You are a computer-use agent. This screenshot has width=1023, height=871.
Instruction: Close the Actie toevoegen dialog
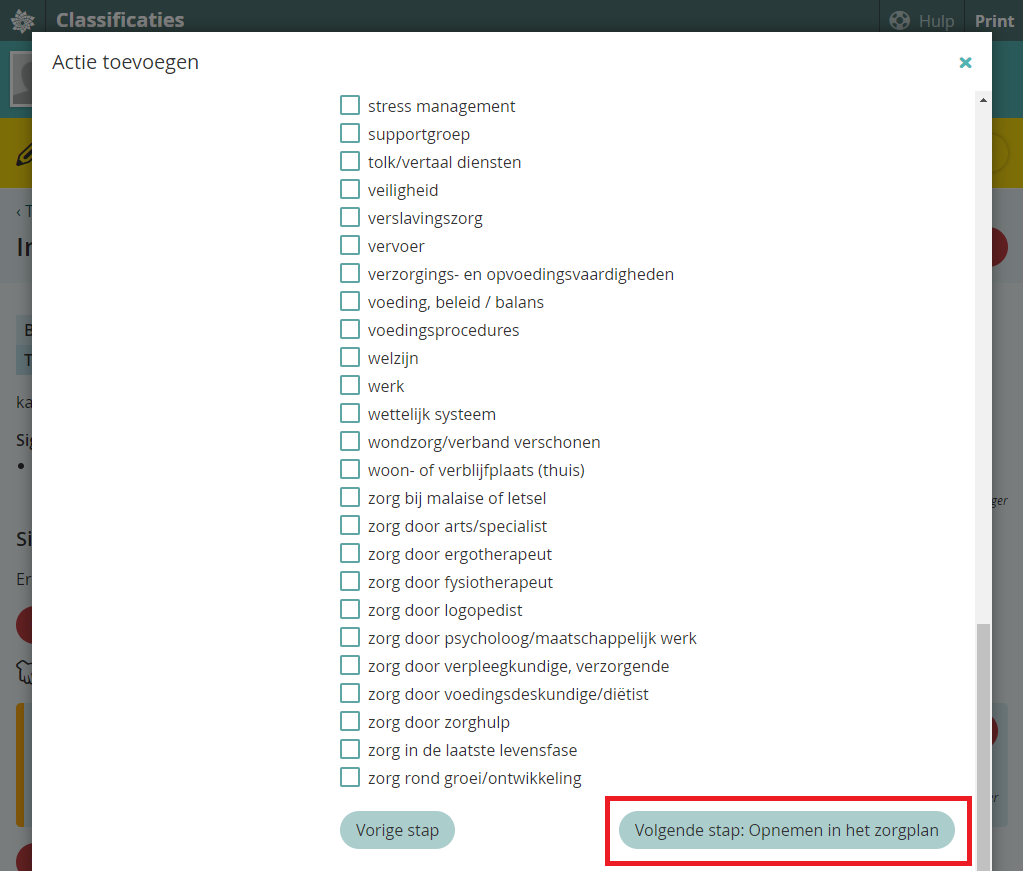pyautogui.click(x=965, y=63)
